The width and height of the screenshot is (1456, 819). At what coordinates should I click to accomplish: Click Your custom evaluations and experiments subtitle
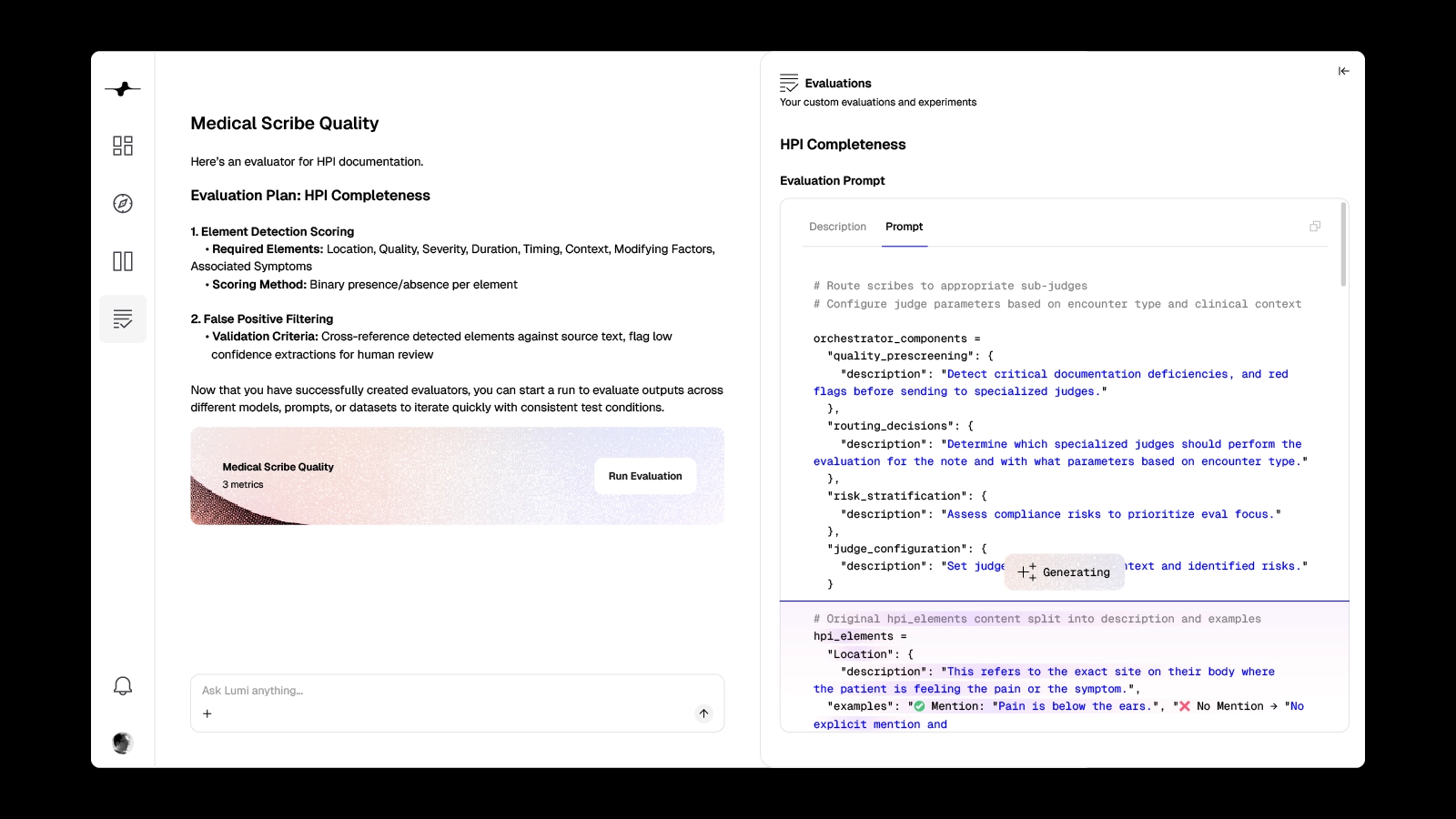[x=878, y=103]
